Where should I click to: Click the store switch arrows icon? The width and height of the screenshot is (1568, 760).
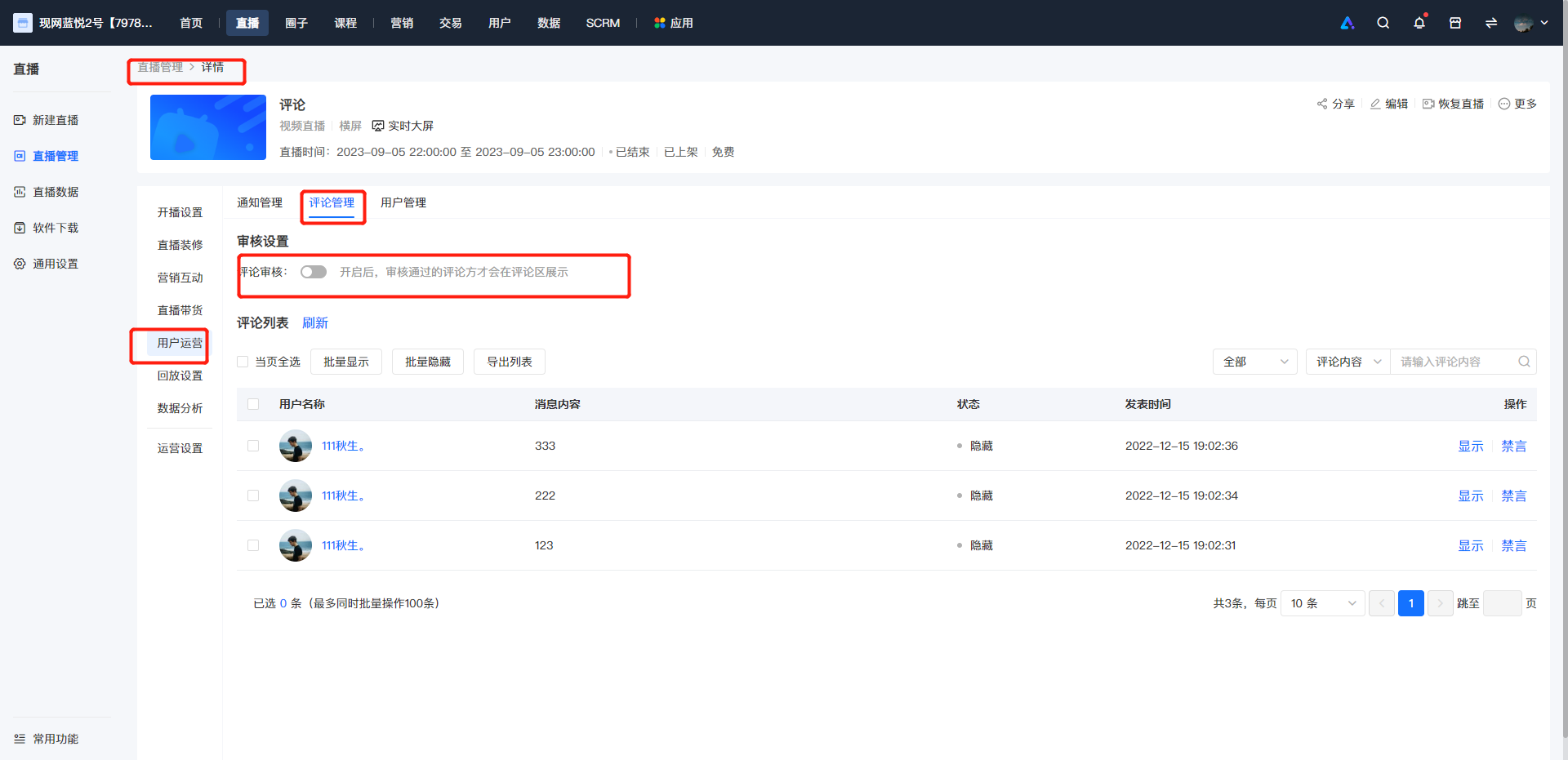[1491, 23]
